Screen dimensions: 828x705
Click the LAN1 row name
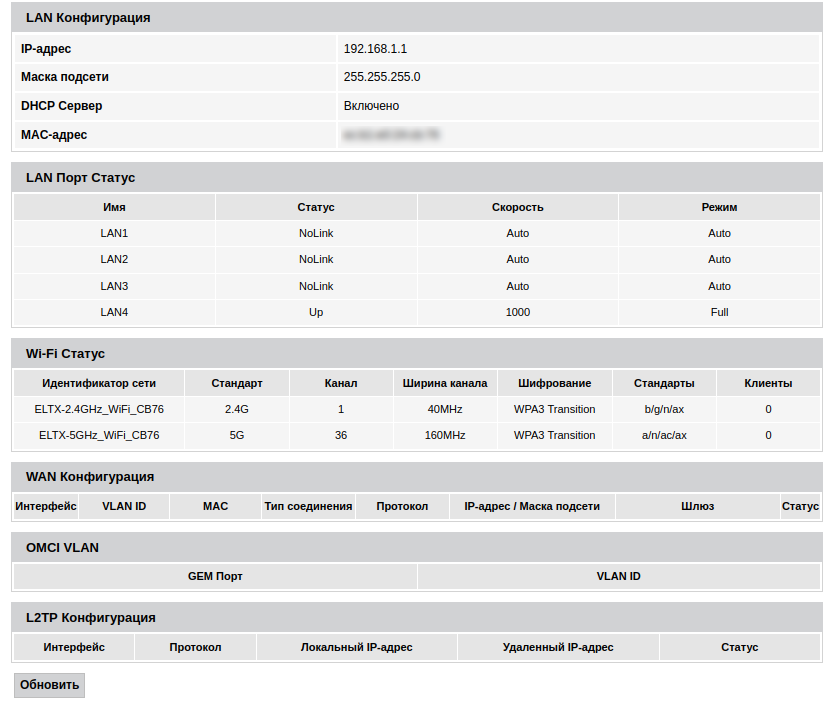pos(114,233)
